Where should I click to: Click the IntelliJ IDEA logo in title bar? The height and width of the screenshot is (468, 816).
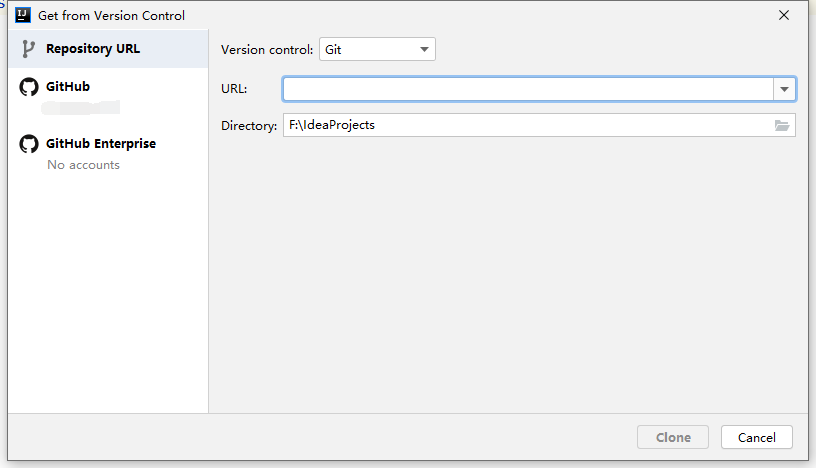[23, 15]
